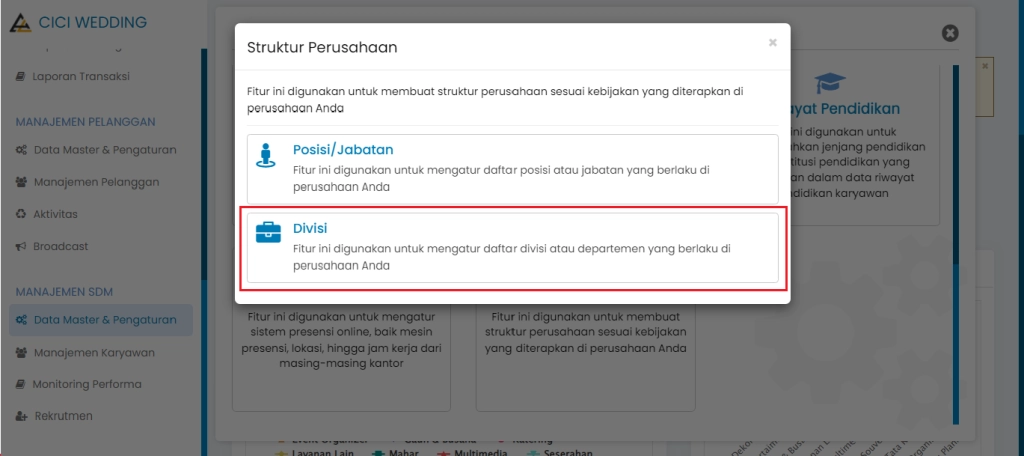1024x456 pixels.
Task: Open the Posisi/Jabatan option
Action: point(513,169)
